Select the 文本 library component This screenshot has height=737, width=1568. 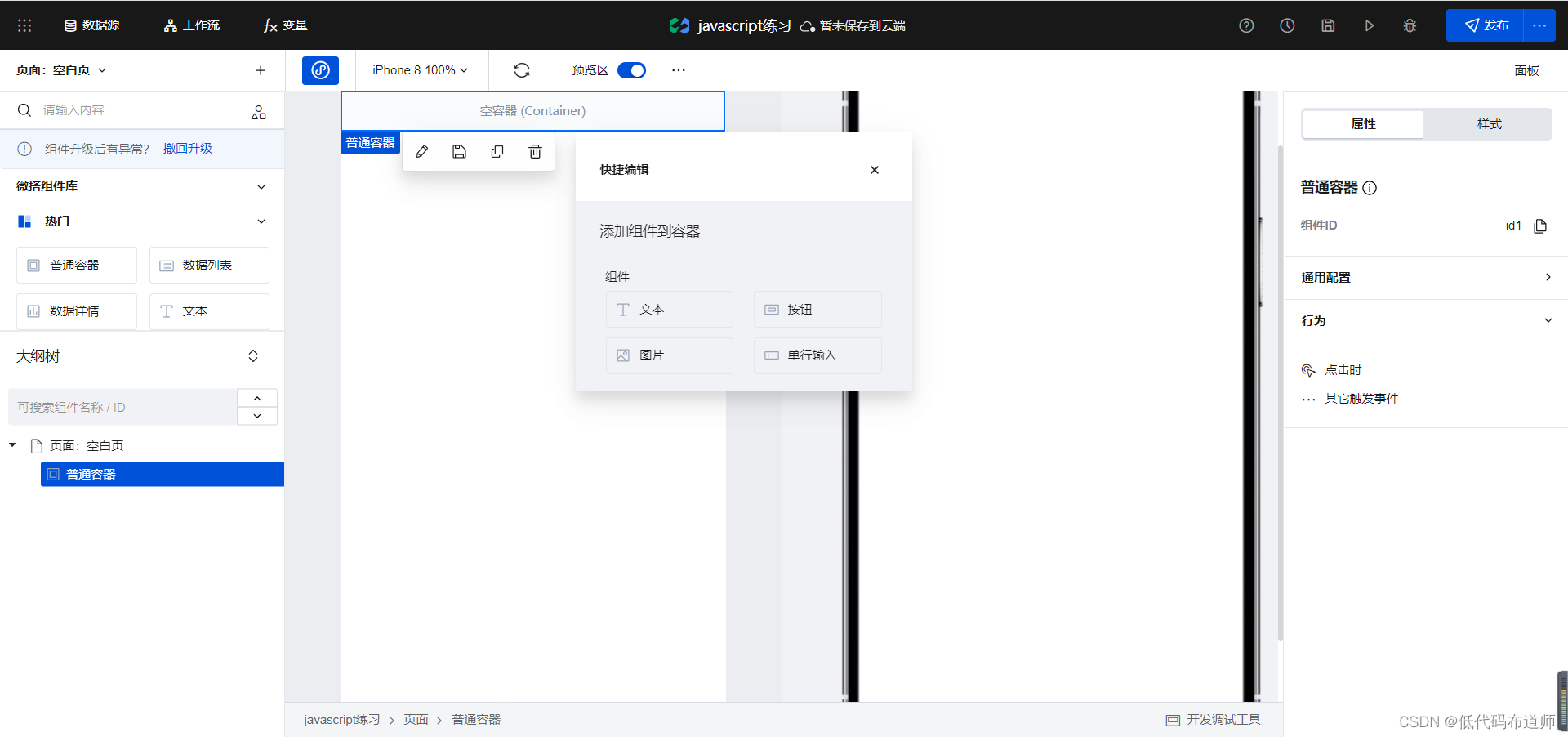[x=209, y=311]
